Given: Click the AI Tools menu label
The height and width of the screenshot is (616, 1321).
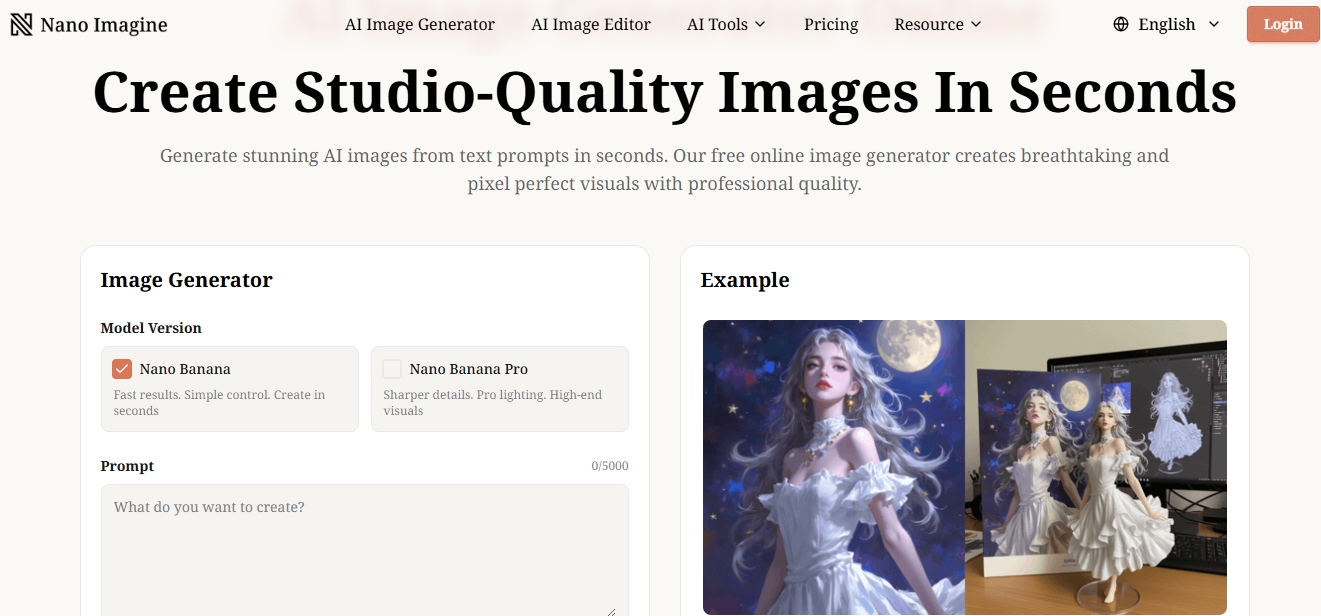Looking at the screenshot, I should (717, 24).
